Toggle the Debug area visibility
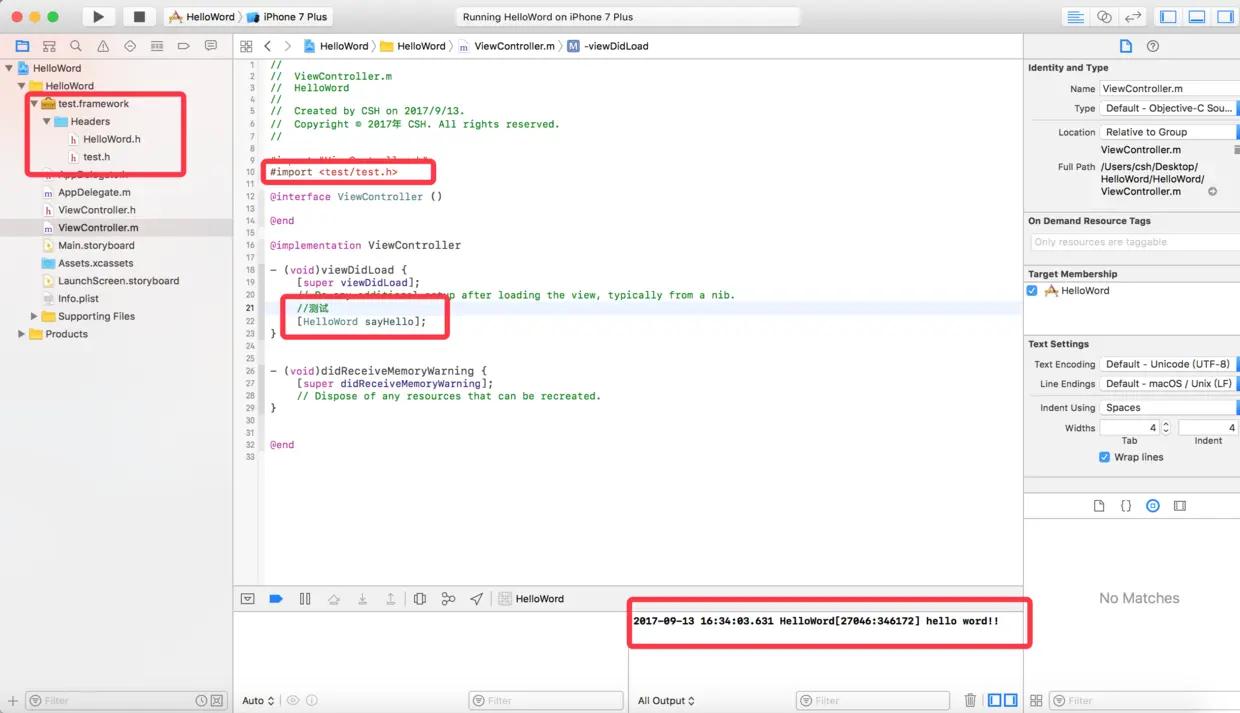 pyautogui.click(x=1196, y=17)
